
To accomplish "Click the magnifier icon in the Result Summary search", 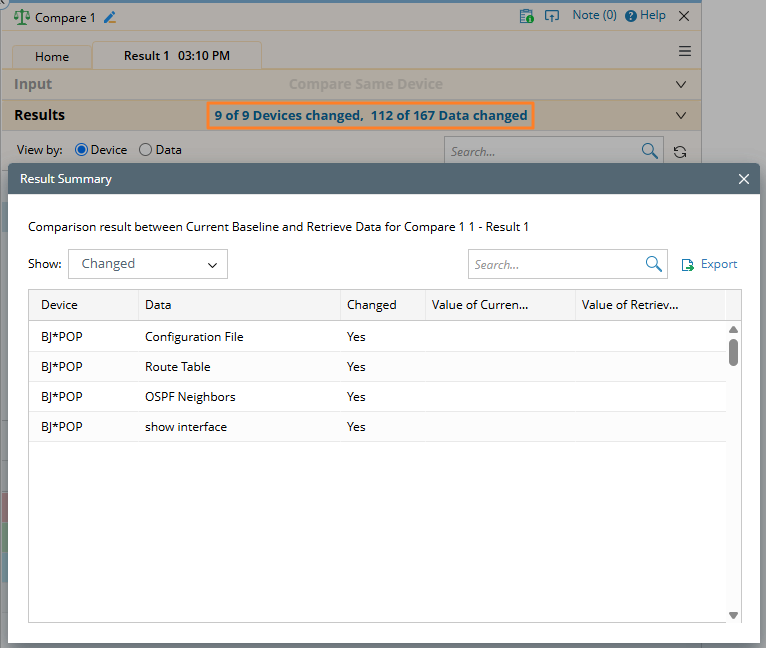I will (x=654, y=264).
